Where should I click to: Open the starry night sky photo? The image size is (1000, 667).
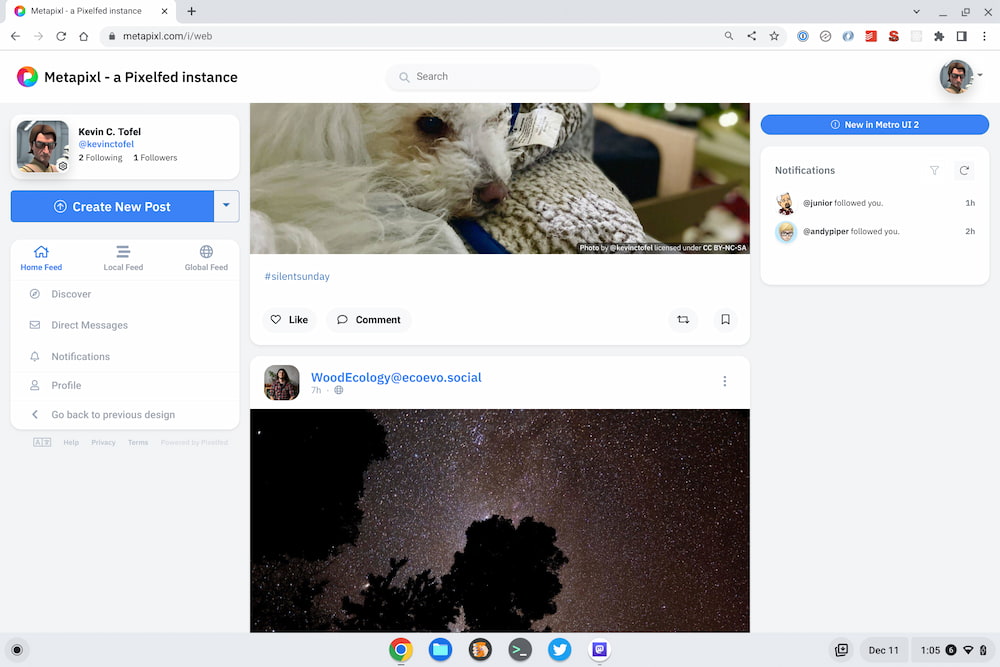pos(499,521)
